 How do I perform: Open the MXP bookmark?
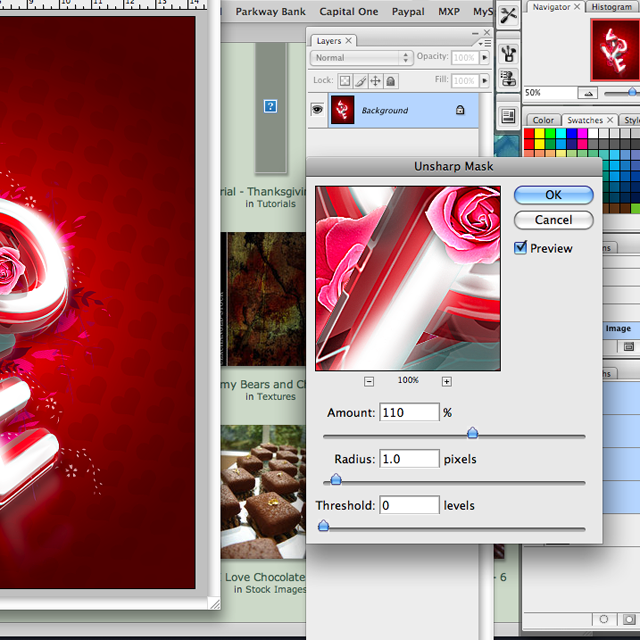tap(449, 12)
